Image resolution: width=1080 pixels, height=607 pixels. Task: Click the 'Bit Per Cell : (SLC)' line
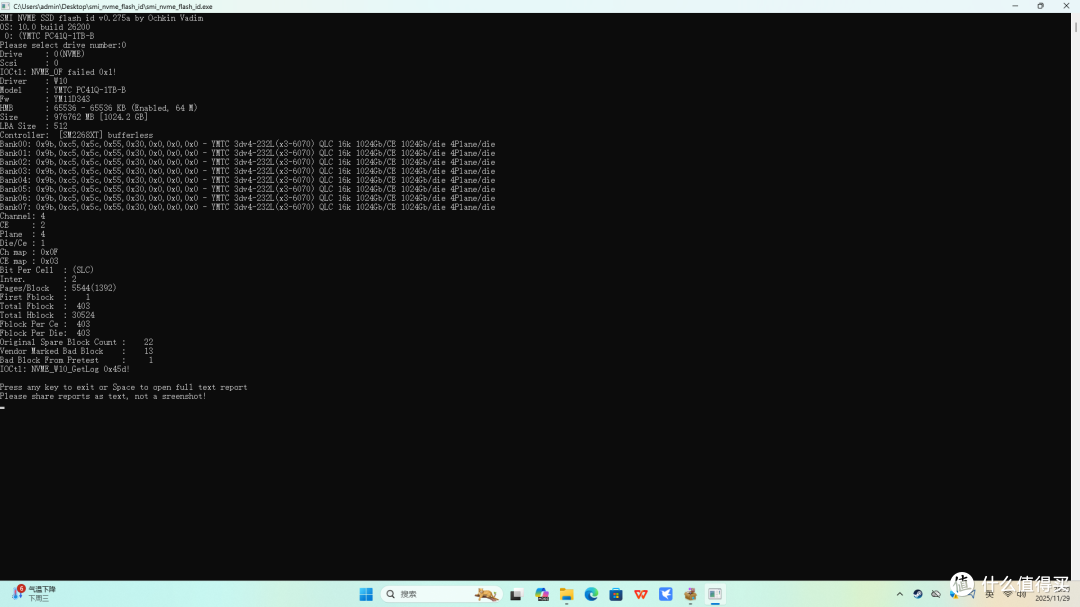pos(47,270)
